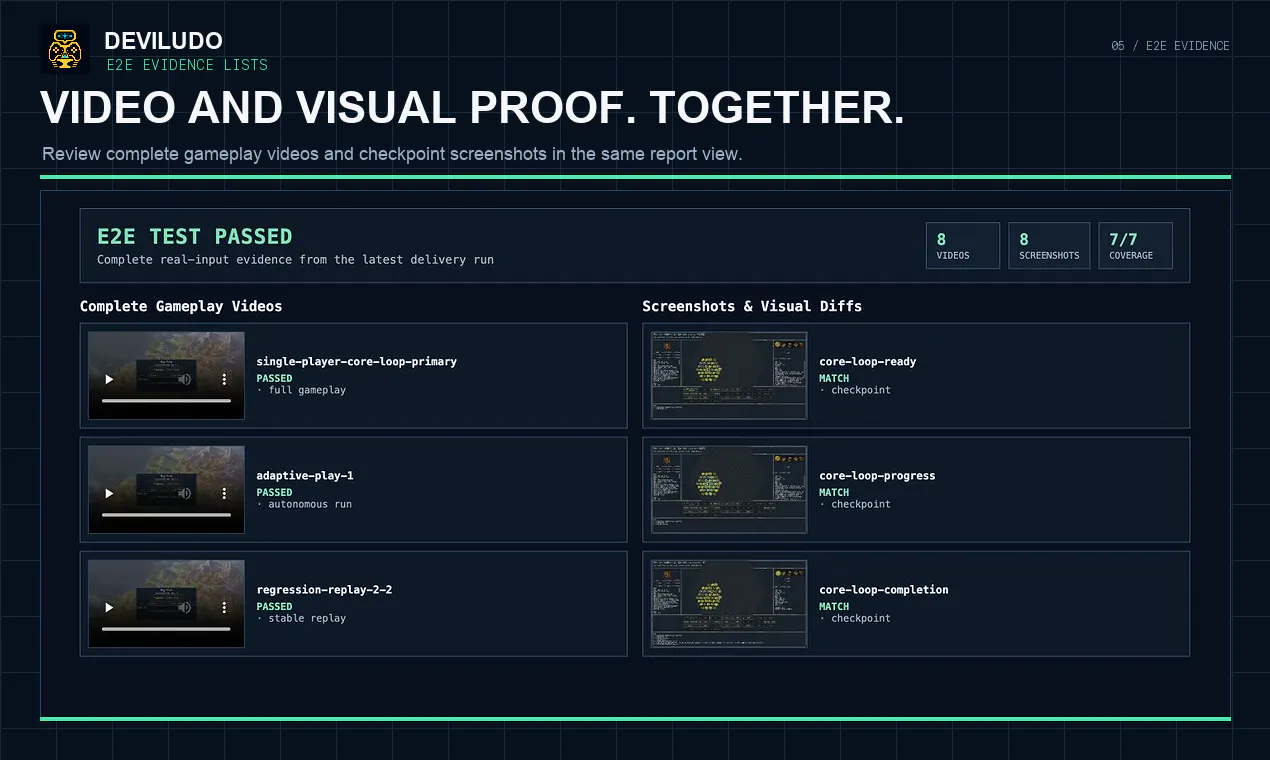Mute the single-player-core-loop-primary video
The height and width of the screenshot is (760, 1270).
184,380
